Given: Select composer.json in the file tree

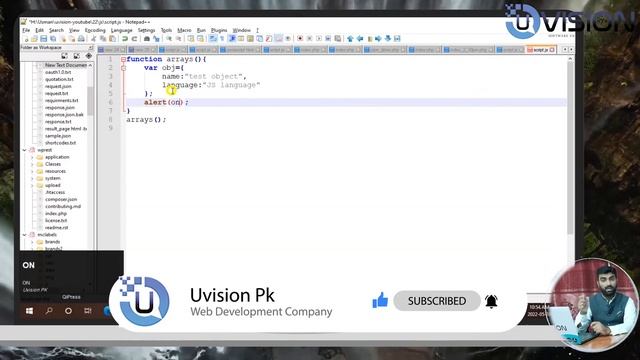Looking at the screenshot, I should (x=61, y=200).
